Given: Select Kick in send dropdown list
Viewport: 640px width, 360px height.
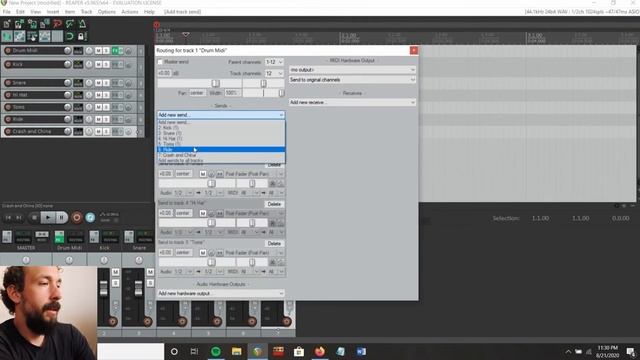Looking at the screenshot, I should [221, 128].
